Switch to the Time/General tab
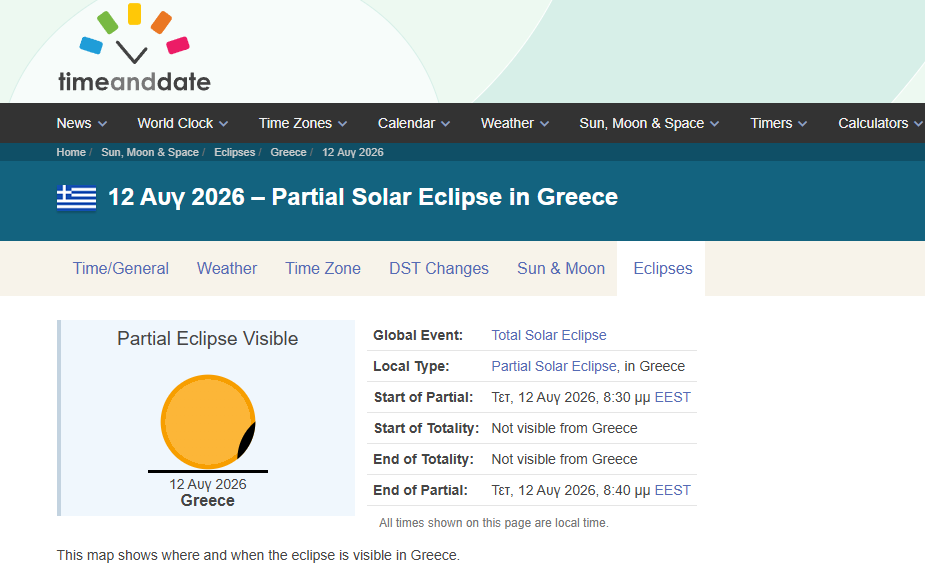925x584 pixels. click(x=120, y=268)
